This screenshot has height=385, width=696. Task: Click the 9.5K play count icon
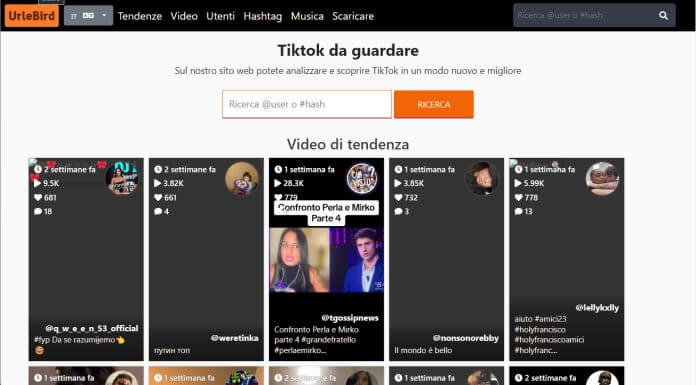click(37, 183)
